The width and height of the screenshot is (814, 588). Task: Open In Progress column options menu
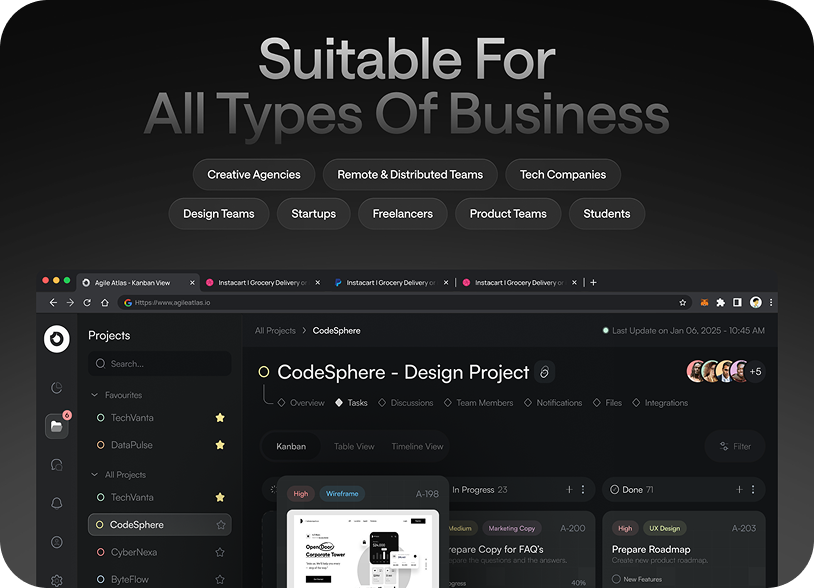(583, 489)
